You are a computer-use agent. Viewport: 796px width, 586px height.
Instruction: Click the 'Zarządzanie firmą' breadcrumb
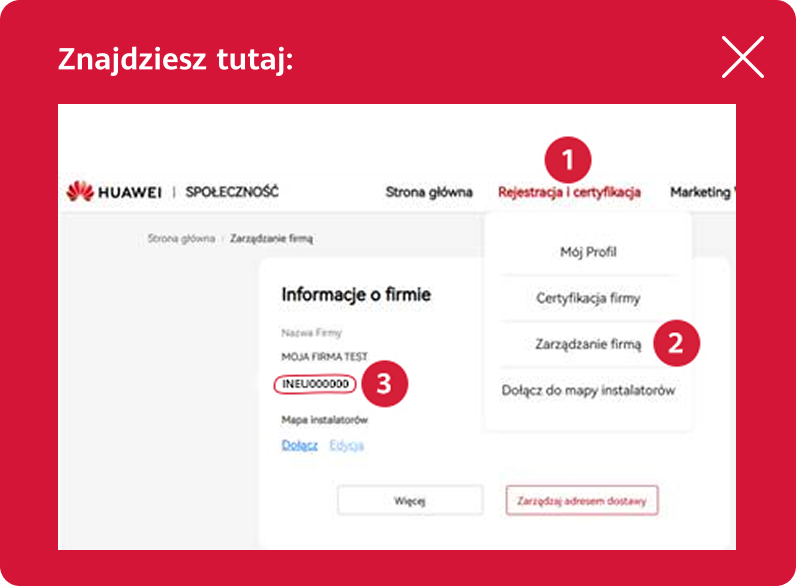tap(271, 239)
